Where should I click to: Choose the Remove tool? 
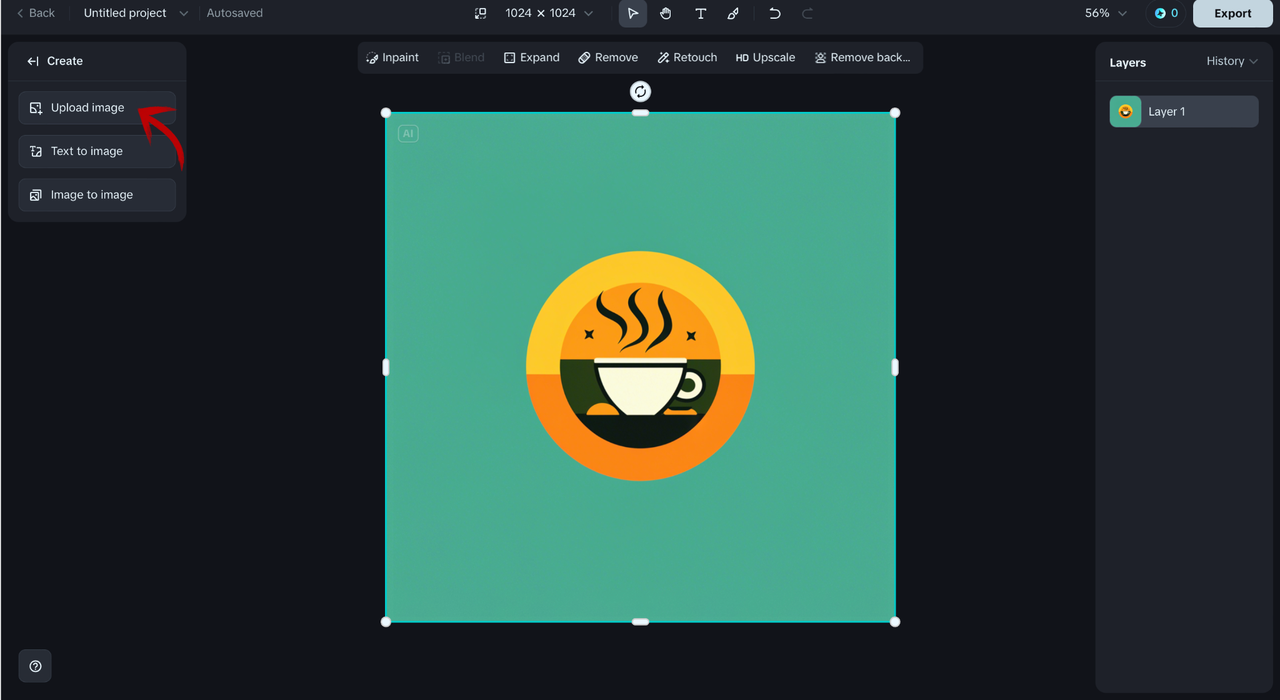pos(608,58)
